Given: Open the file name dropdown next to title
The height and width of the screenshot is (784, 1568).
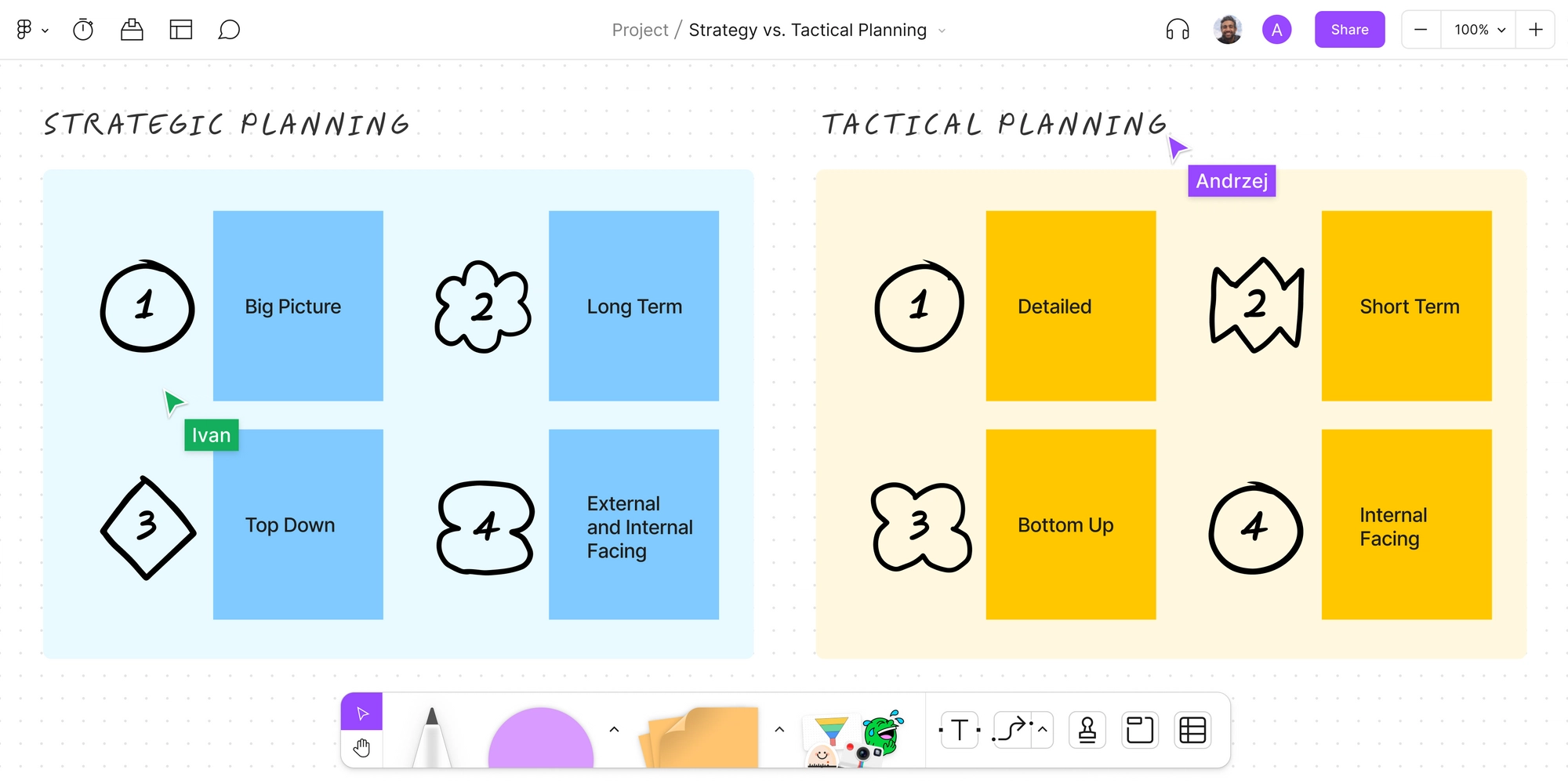Looking at the screenshot, I should [942, 30].
